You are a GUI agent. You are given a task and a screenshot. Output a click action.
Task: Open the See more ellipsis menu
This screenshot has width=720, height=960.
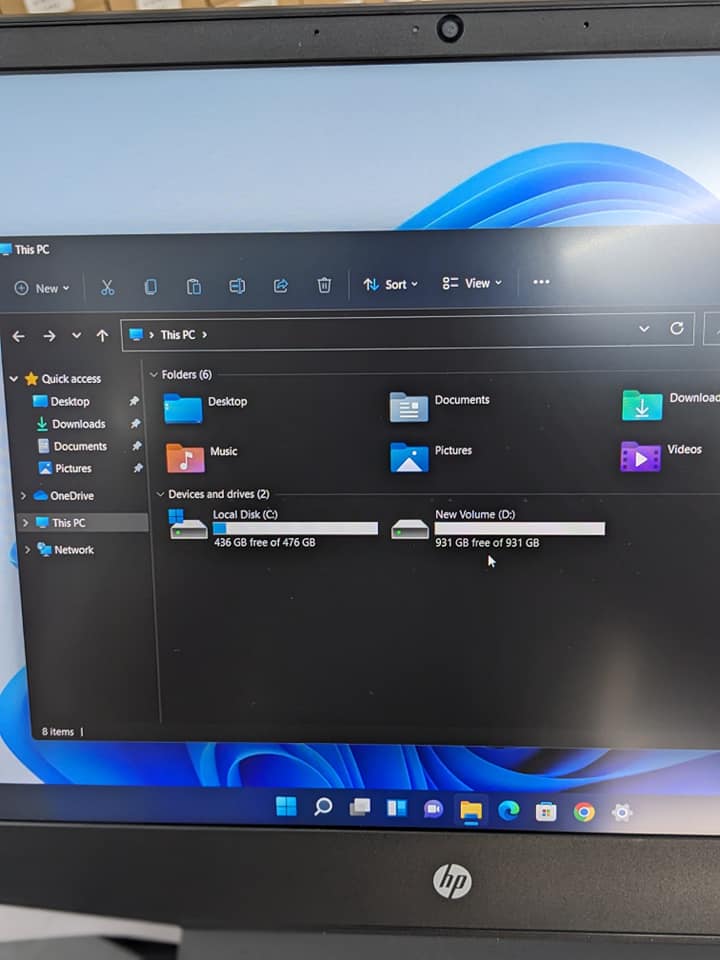[541, 282]
